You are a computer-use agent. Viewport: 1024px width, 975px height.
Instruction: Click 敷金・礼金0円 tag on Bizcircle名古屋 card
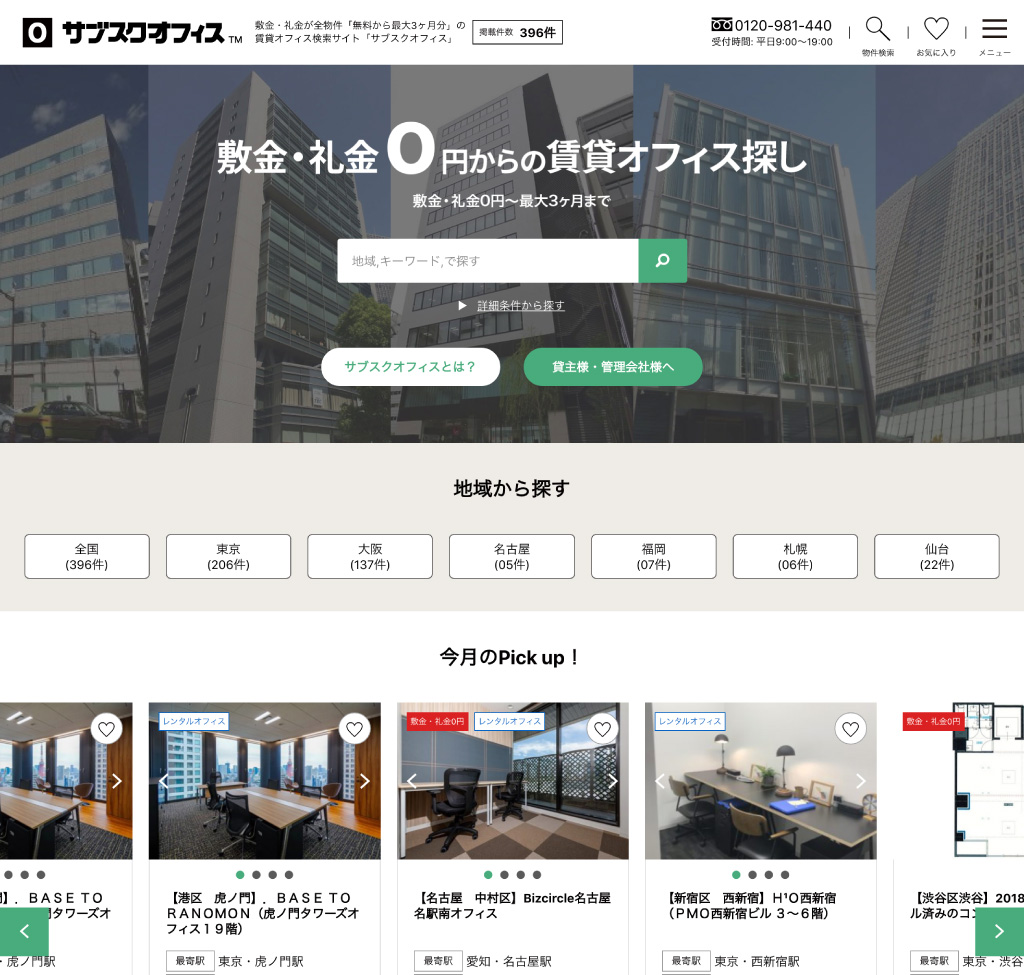[438, 722]
